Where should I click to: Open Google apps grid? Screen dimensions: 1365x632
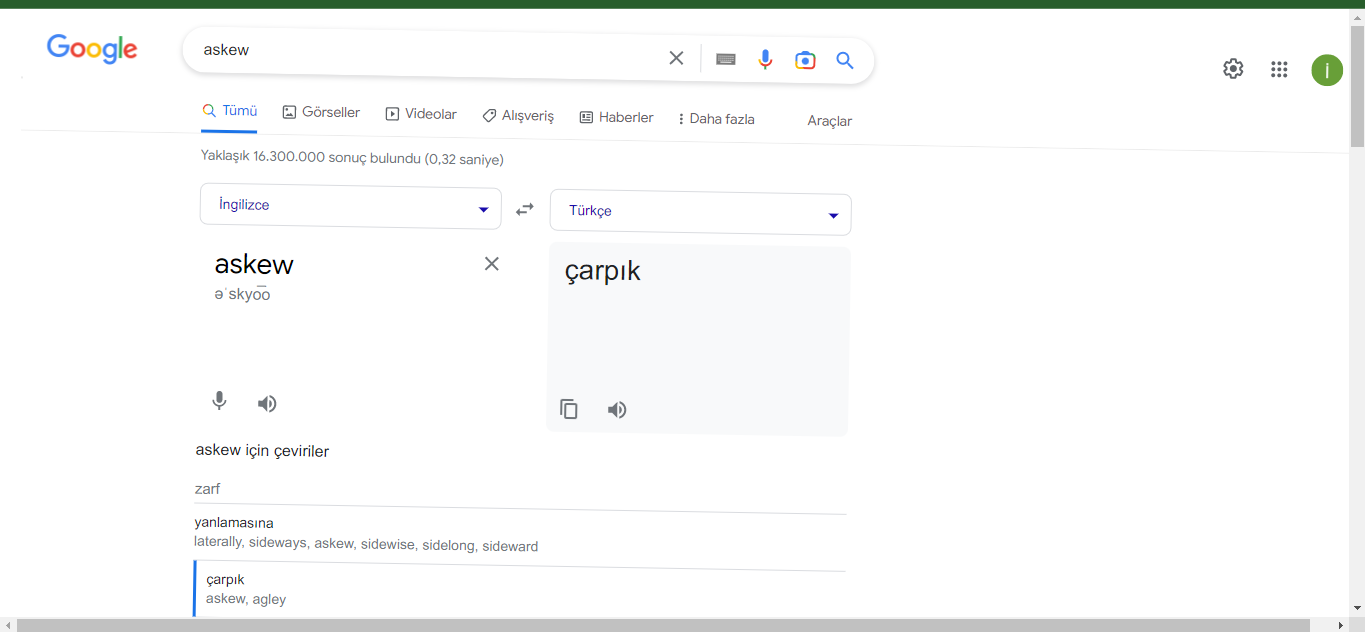(1279, 69)
